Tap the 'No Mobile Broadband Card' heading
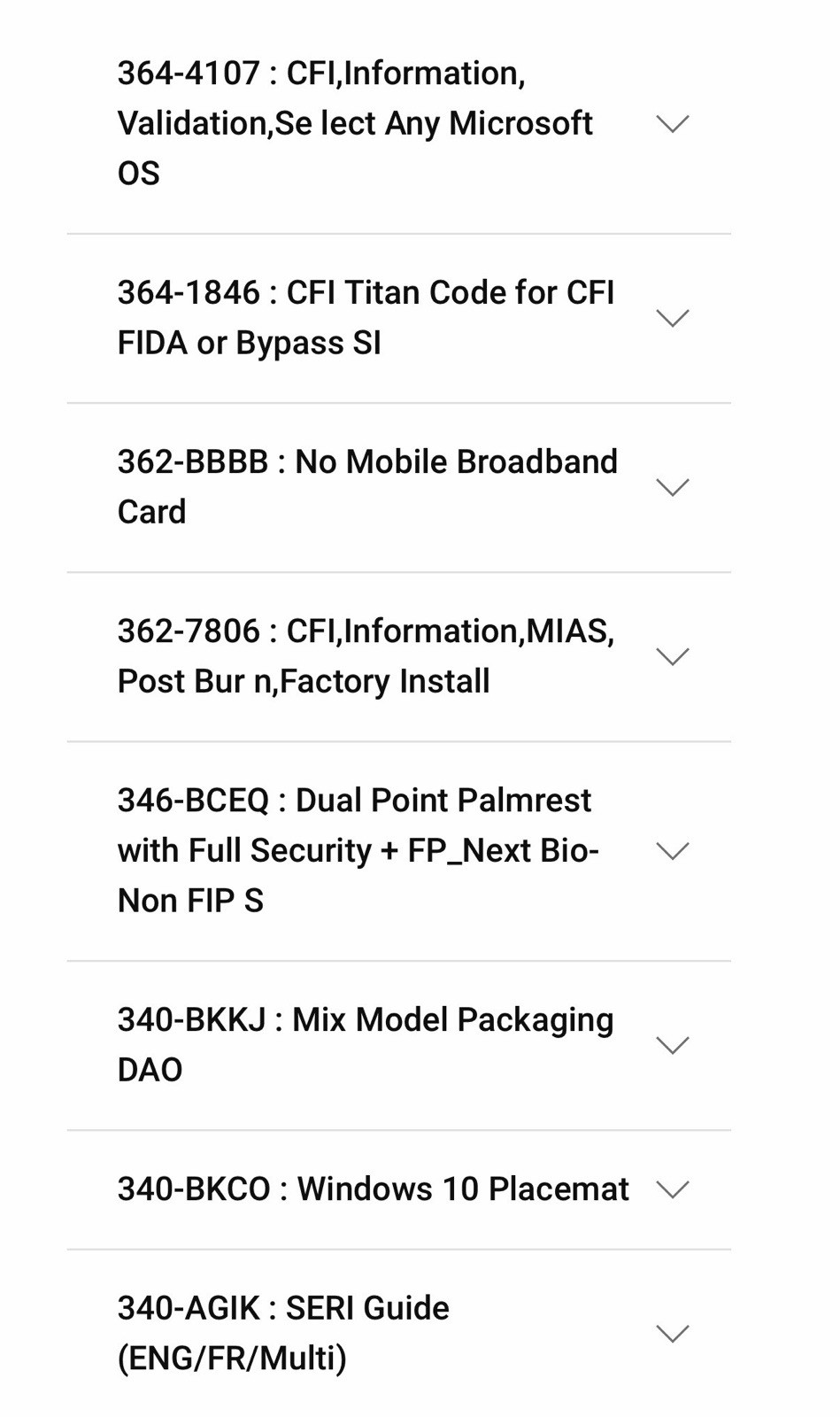This screenshot has height=1417, width=840. tap(367, 486)
